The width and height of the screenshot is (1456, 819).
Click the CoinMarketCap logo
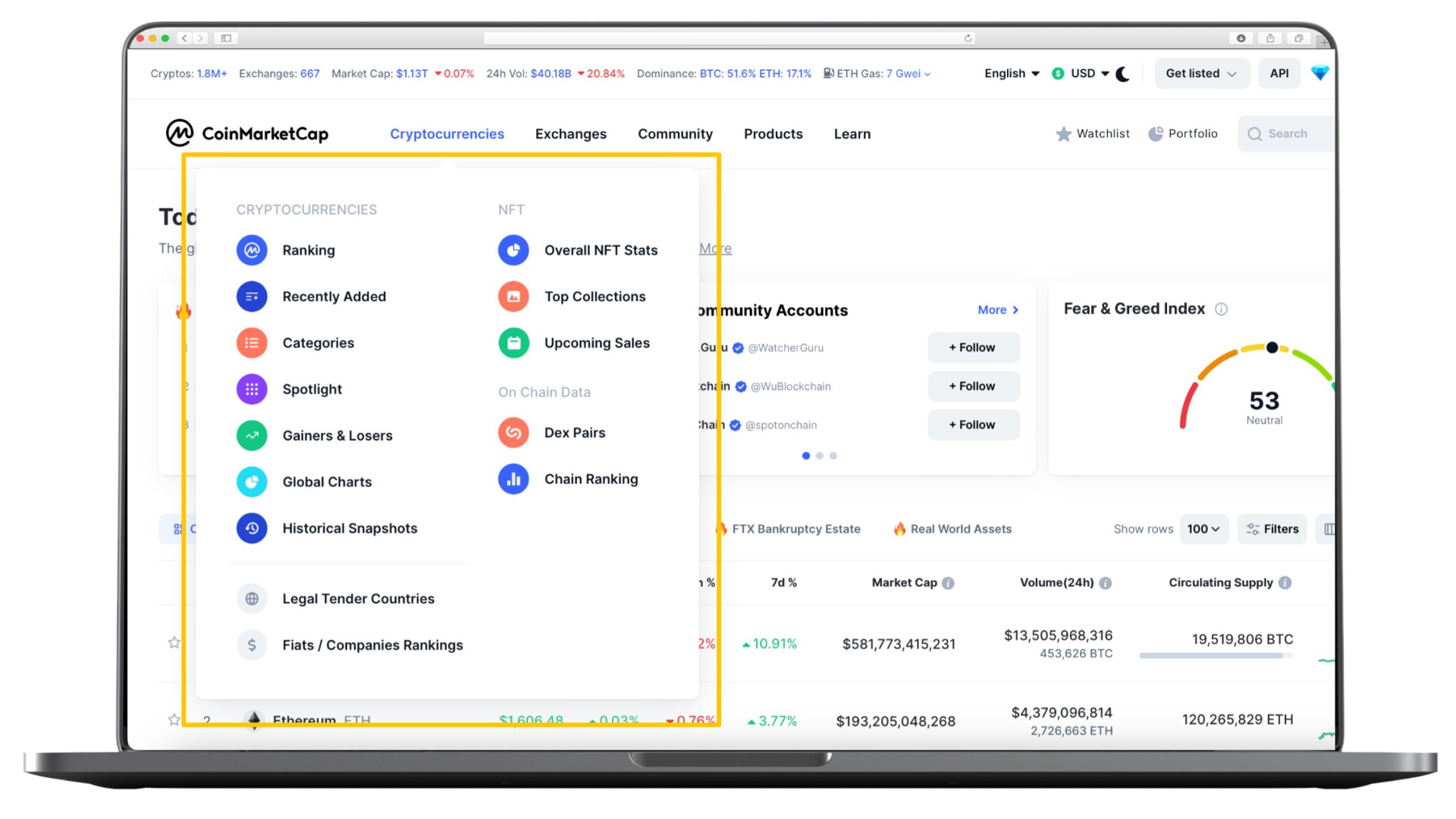[x=247, y=133]
